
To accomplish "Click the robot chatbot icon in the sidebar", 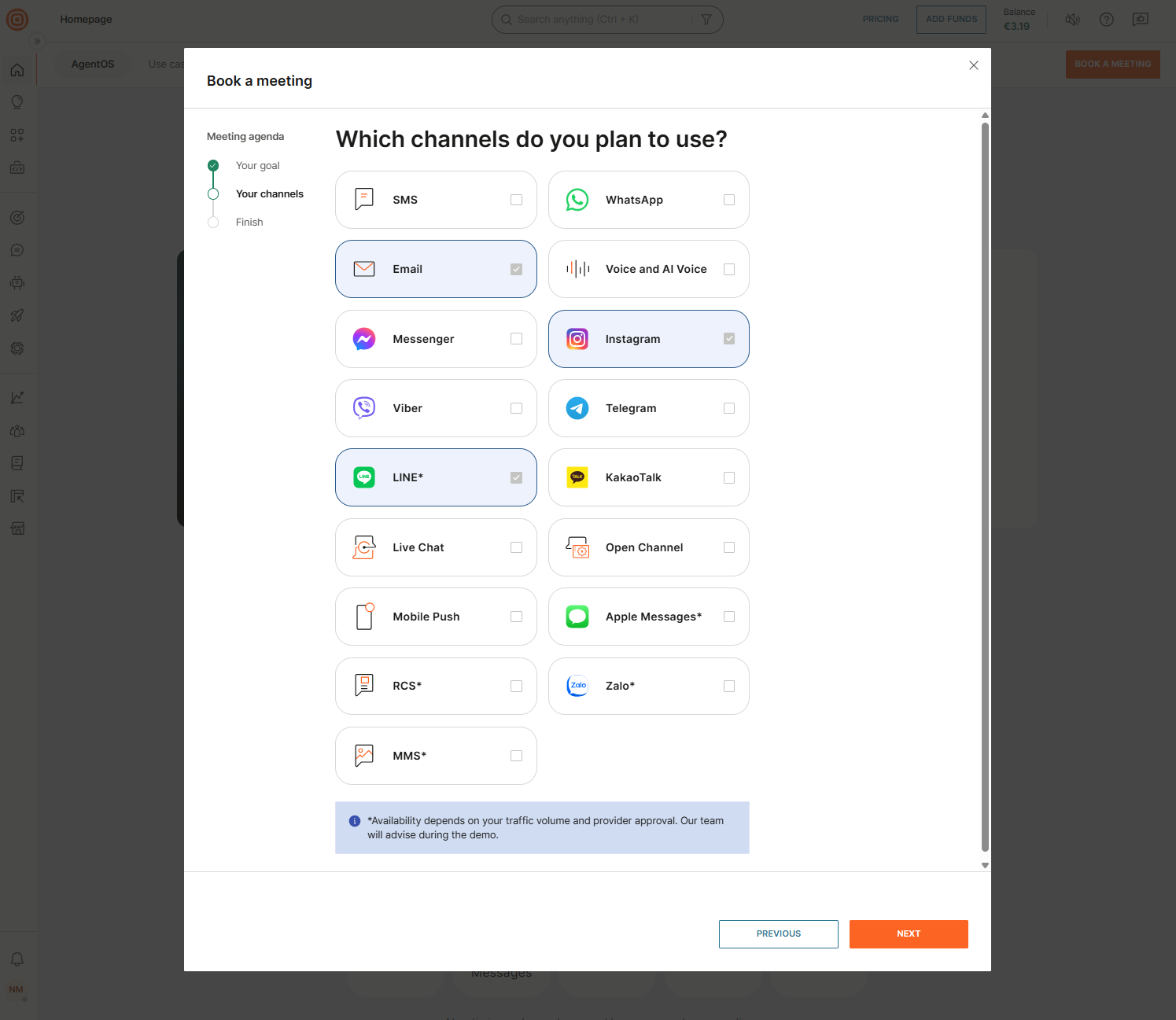I will (17, 282).
